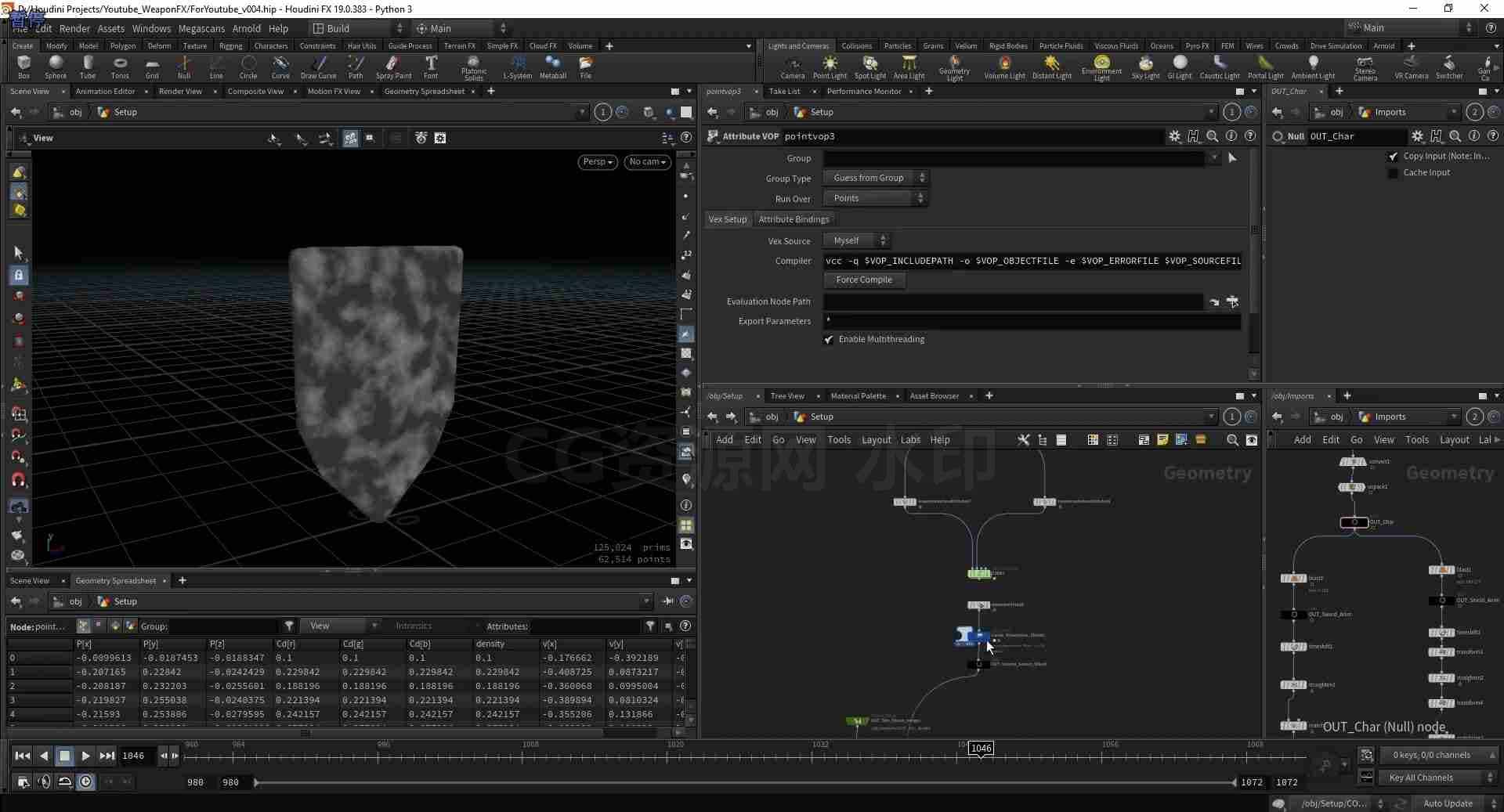The image size is (1504, 812).
Task: Click the network editor search icon
Action: click(1232, 440)
